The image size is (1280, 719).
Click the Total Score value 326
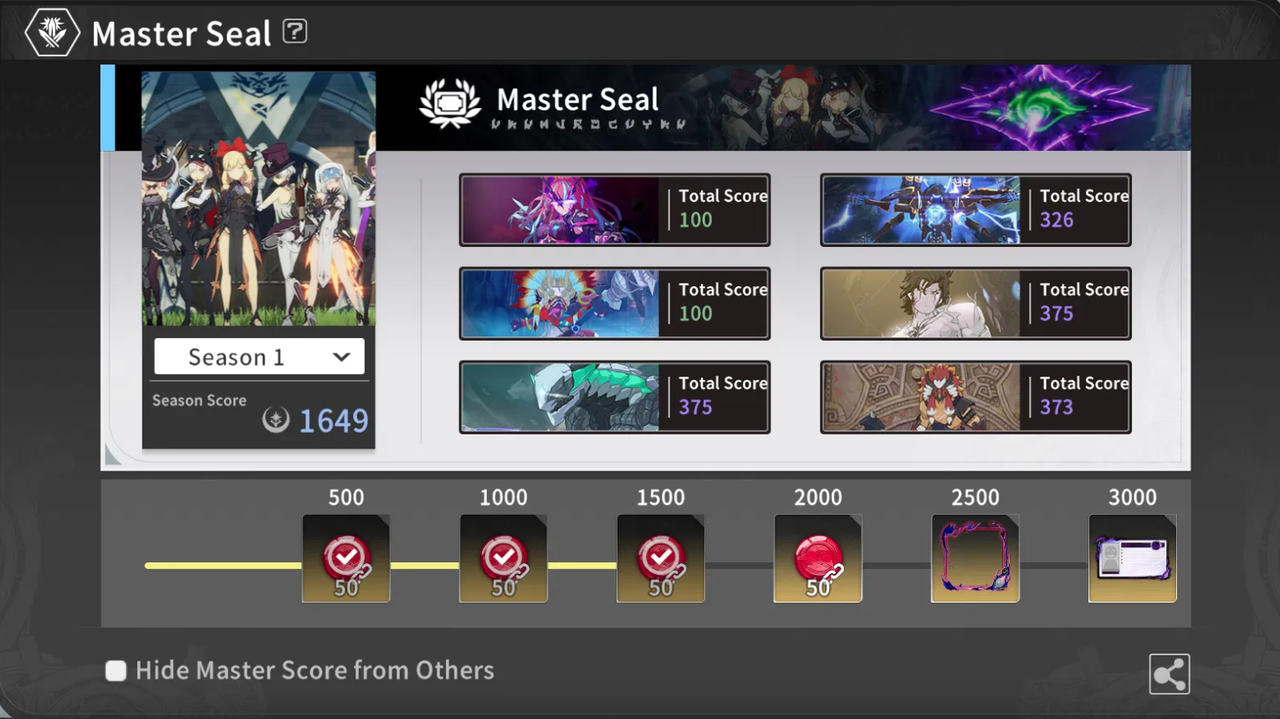1056,220
